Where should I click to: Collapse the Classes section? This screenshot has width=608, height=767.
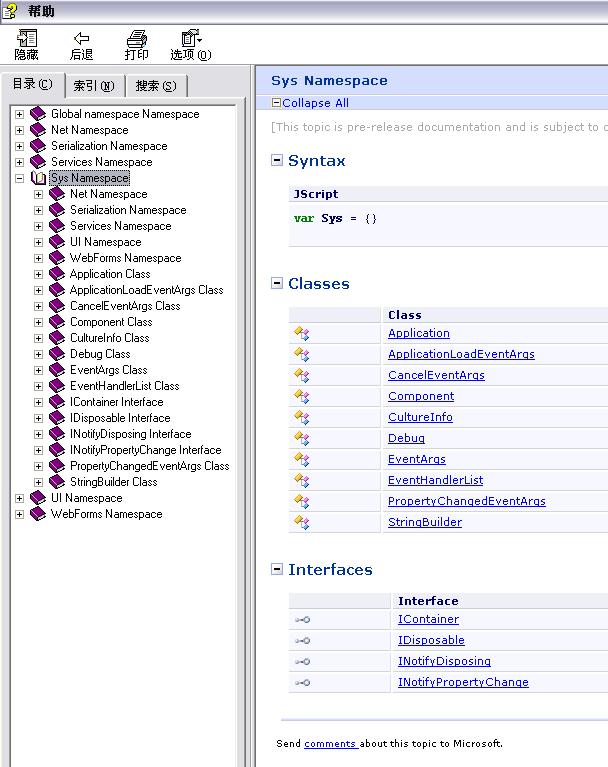click(277, 283)
